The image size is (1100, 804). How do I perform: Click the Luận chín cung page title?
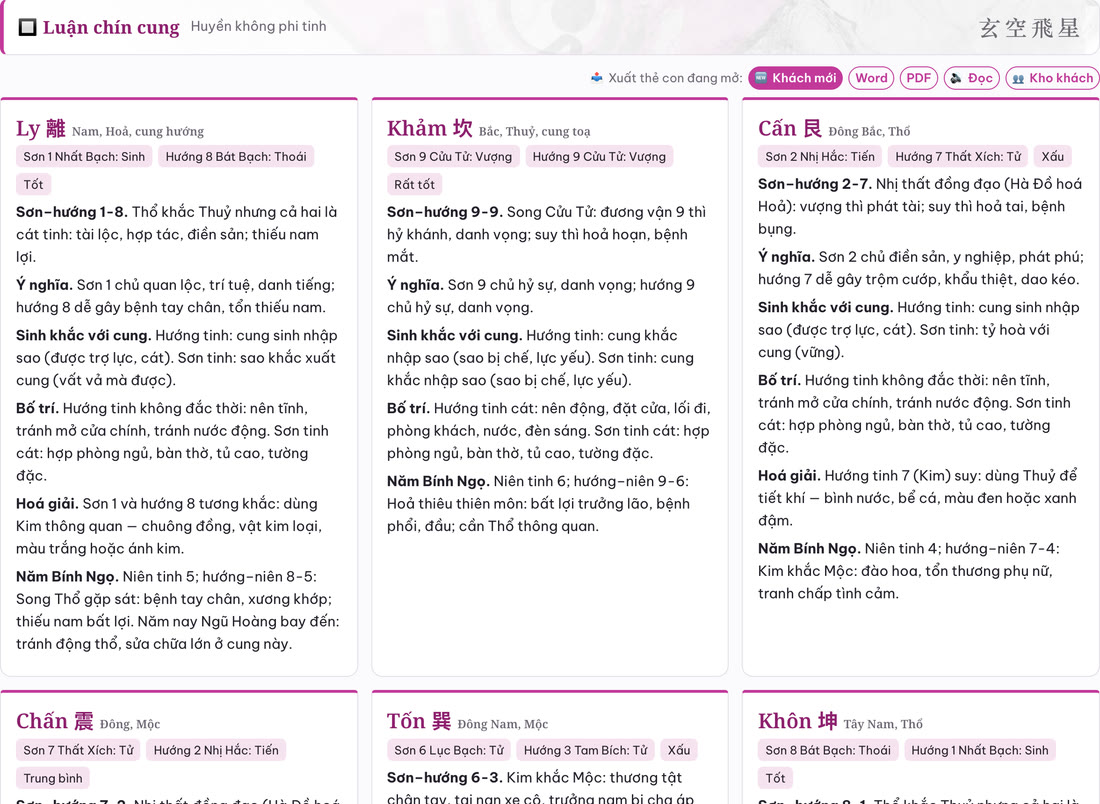point(111,27)
